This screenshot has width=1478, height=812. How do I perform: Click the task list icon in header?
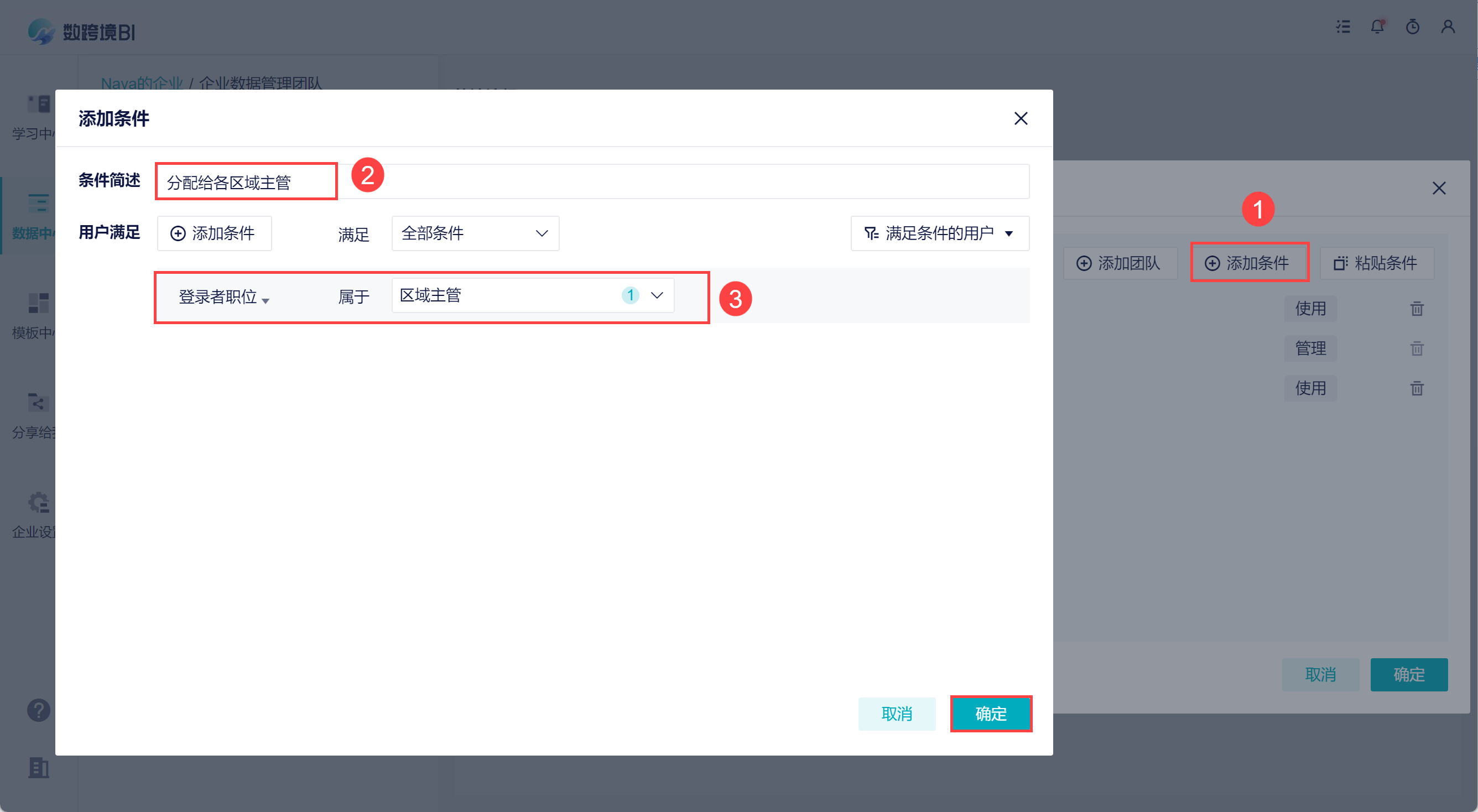pyautogui.click(x=1342, y=27)
